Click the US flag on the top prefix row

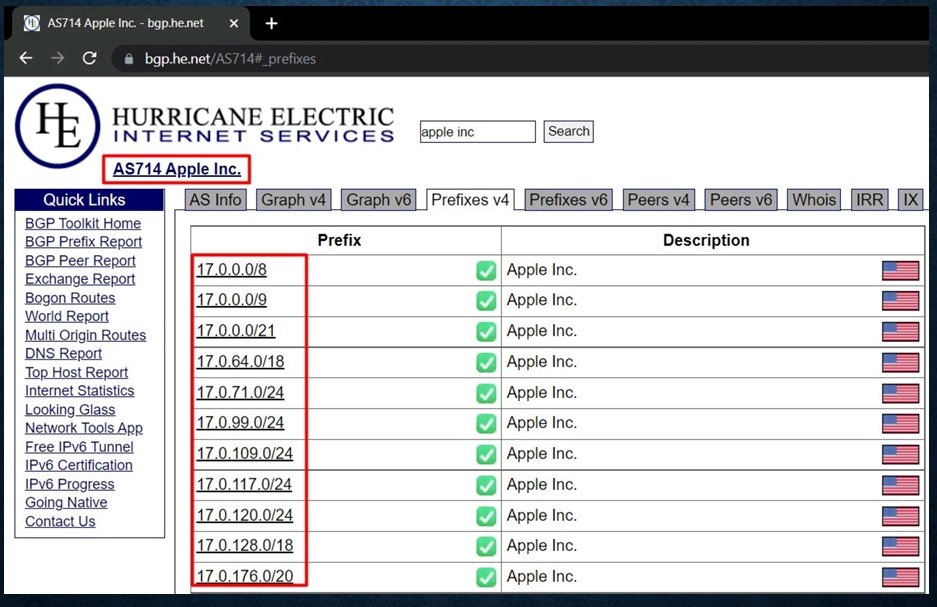[x=899, y=270]
